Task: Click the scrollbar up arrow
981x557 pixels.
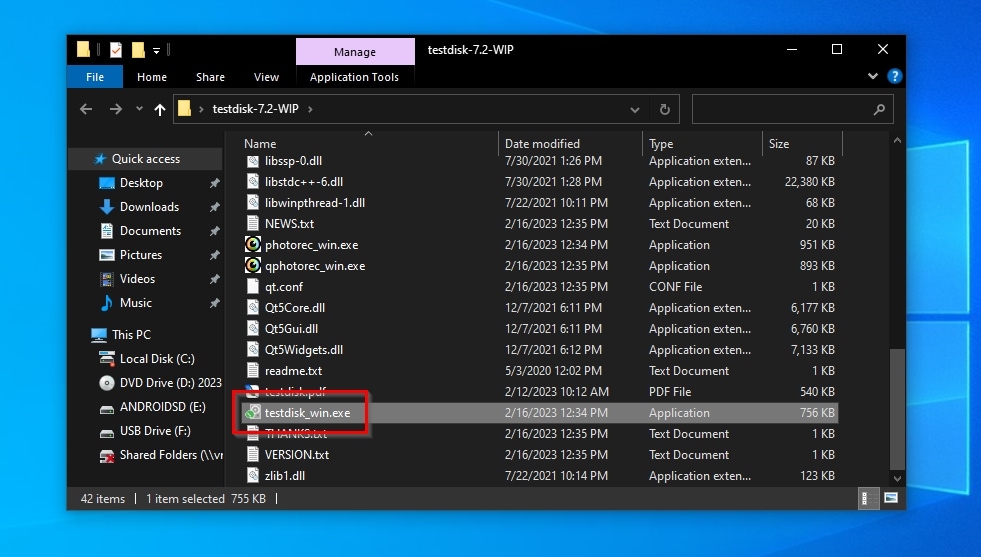Action: coord(897,141)
